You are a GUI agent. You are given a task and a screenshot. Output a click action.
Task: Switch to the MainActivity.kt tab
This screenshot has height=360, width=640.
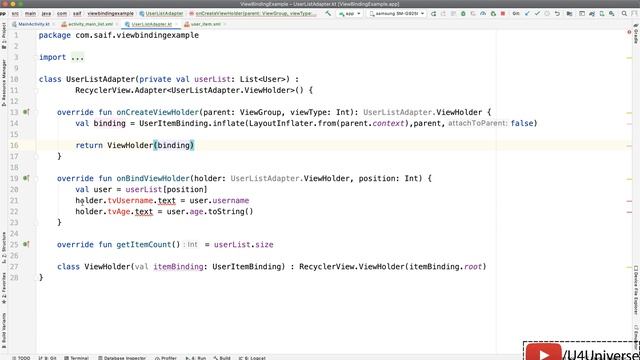pos(33,24)
